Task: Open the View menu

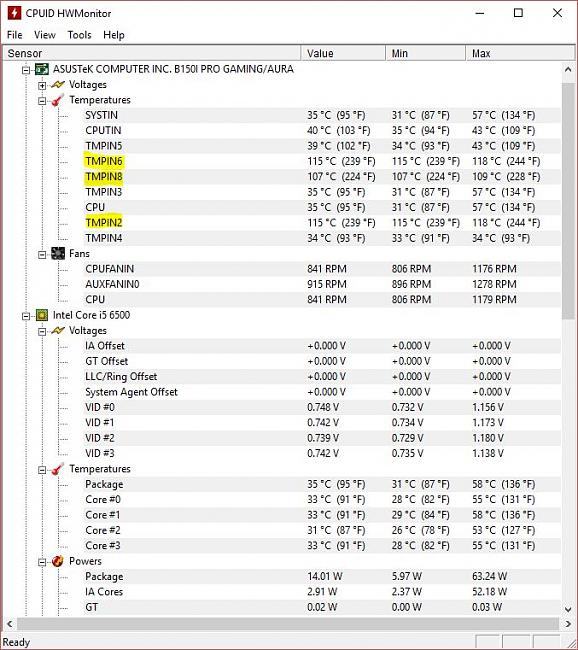Action: pos(45,35)
